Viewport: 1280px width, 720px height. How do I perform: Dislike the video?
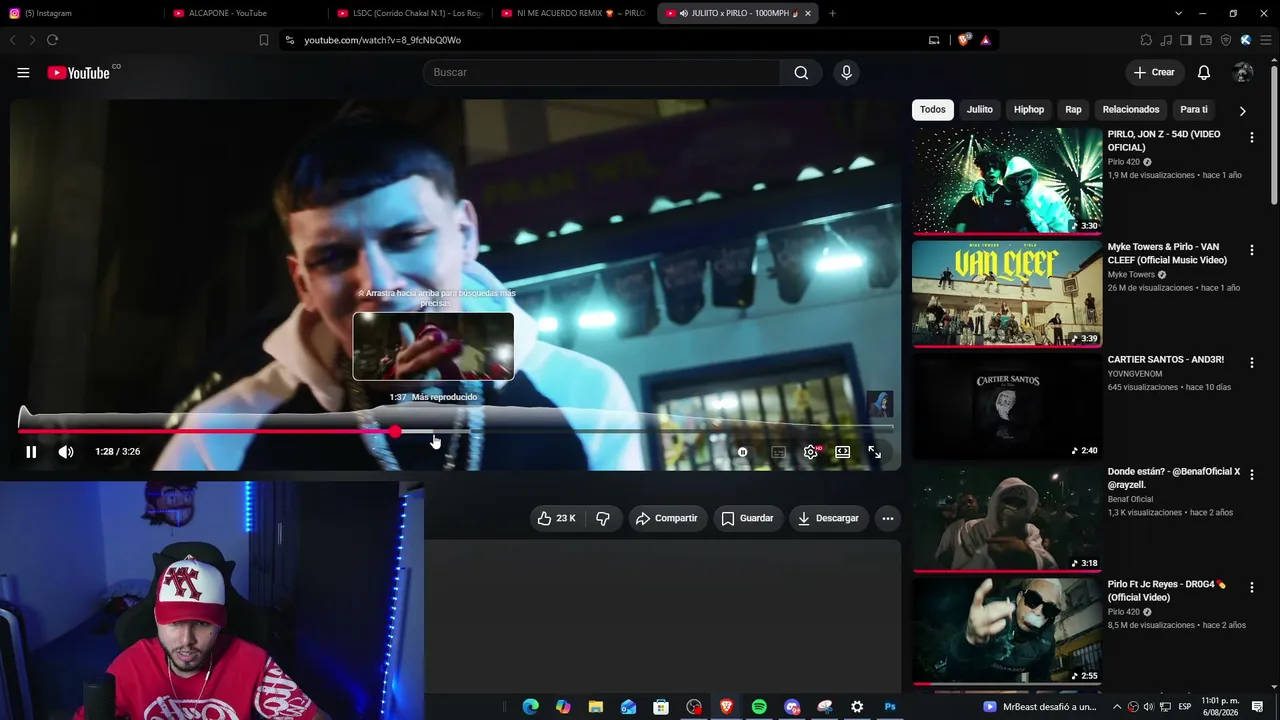(603, 518)
